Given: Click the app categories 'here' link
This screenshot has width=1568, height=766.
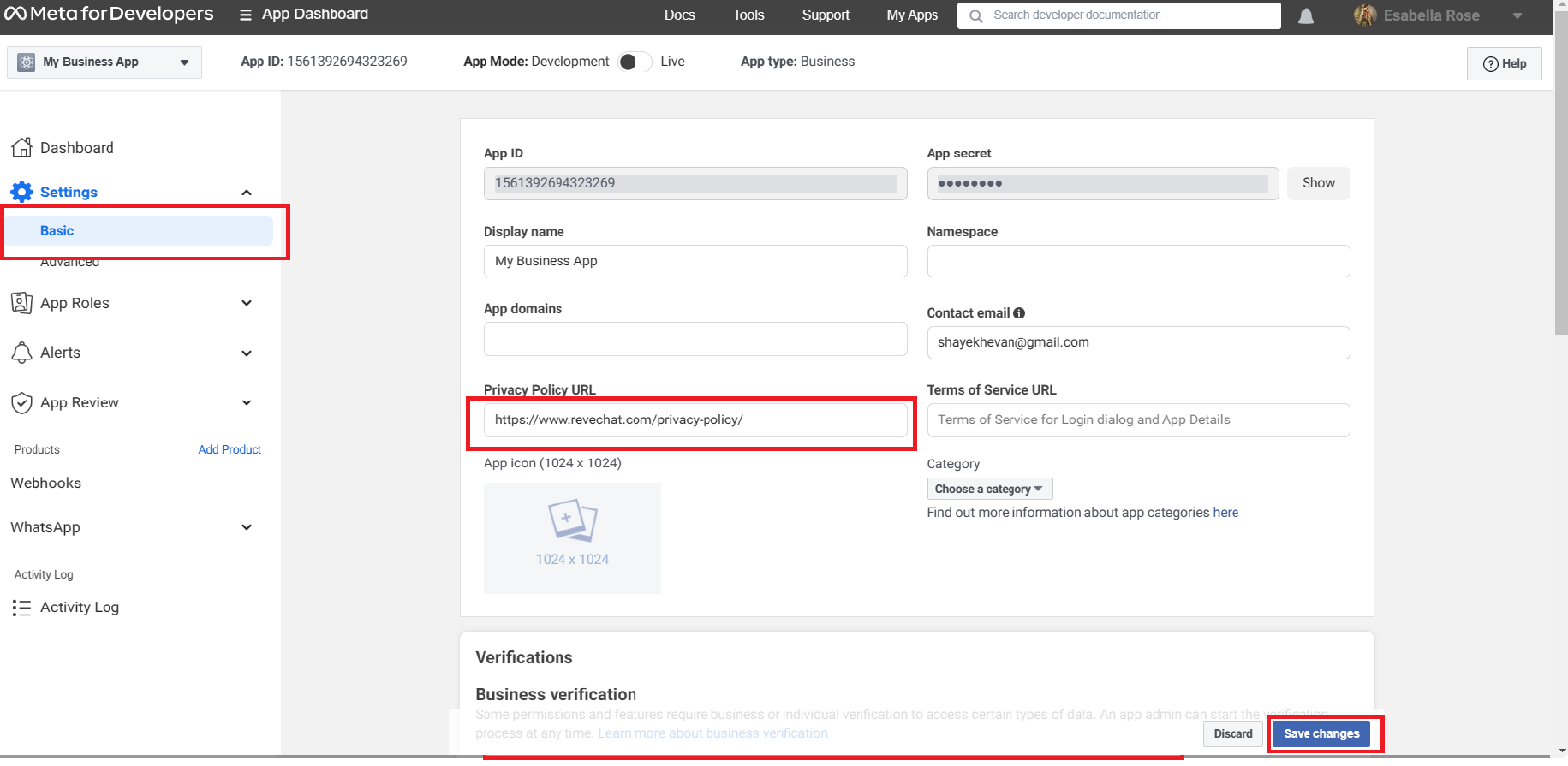Looking at the screenshot, I should coord(1225,513).
